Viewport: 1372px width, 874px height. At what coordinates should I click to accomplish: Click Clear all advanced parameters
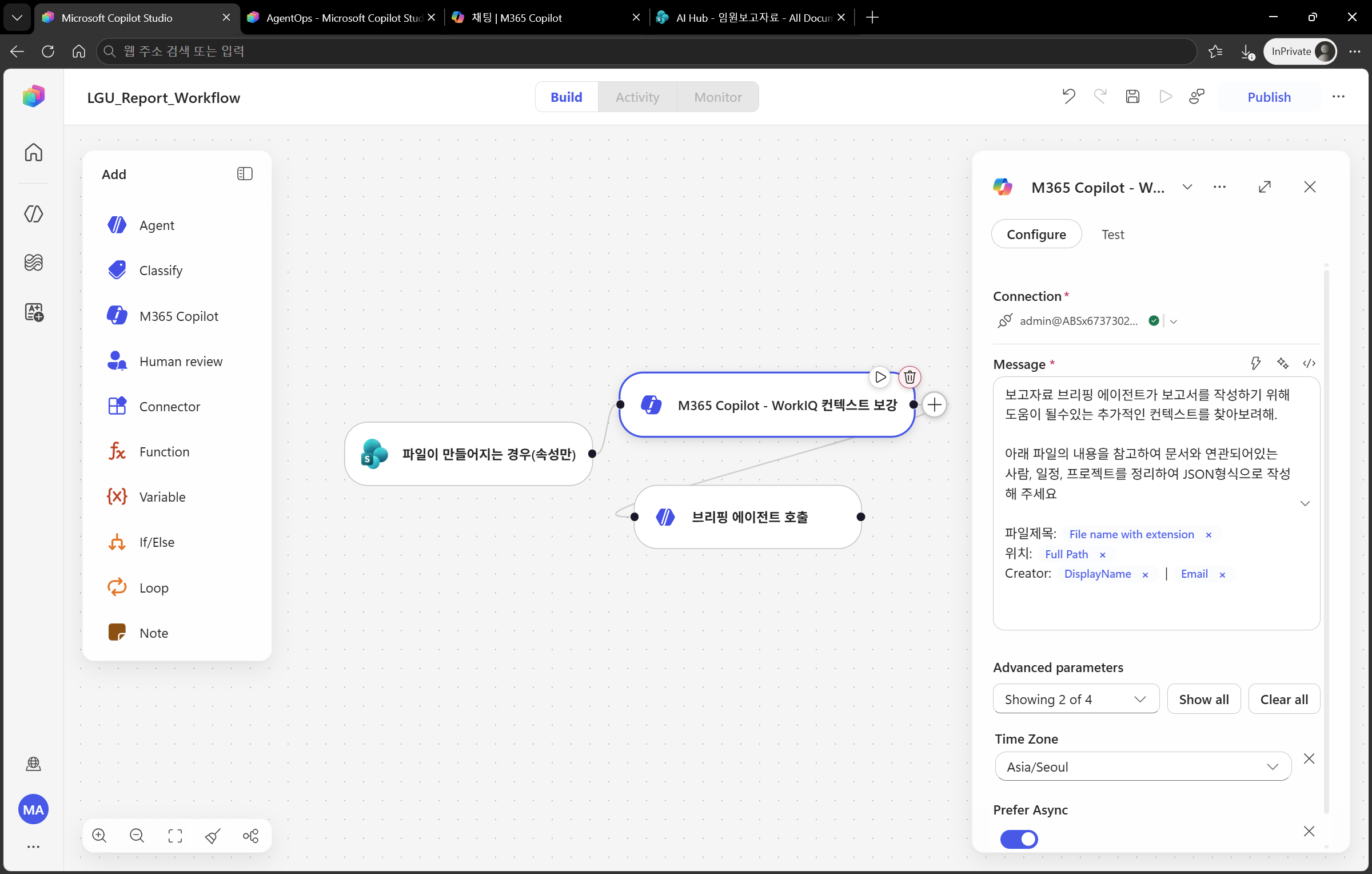tap(1284, 699)
